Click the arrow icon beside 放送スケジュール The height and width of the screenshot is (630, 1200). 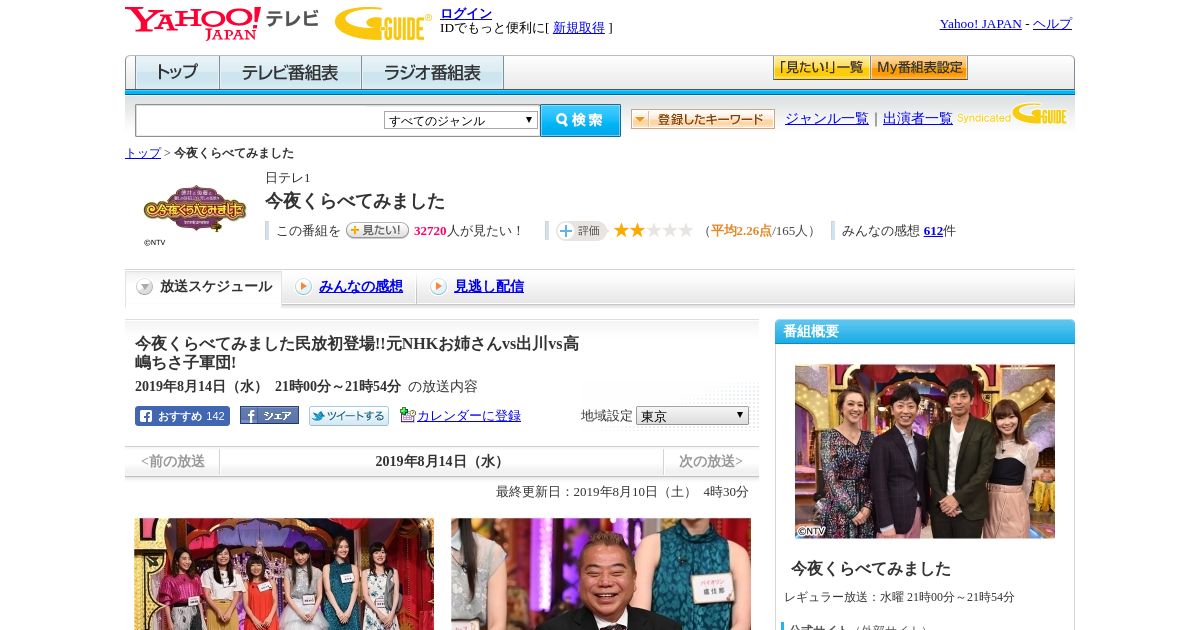tap(145, 287)
